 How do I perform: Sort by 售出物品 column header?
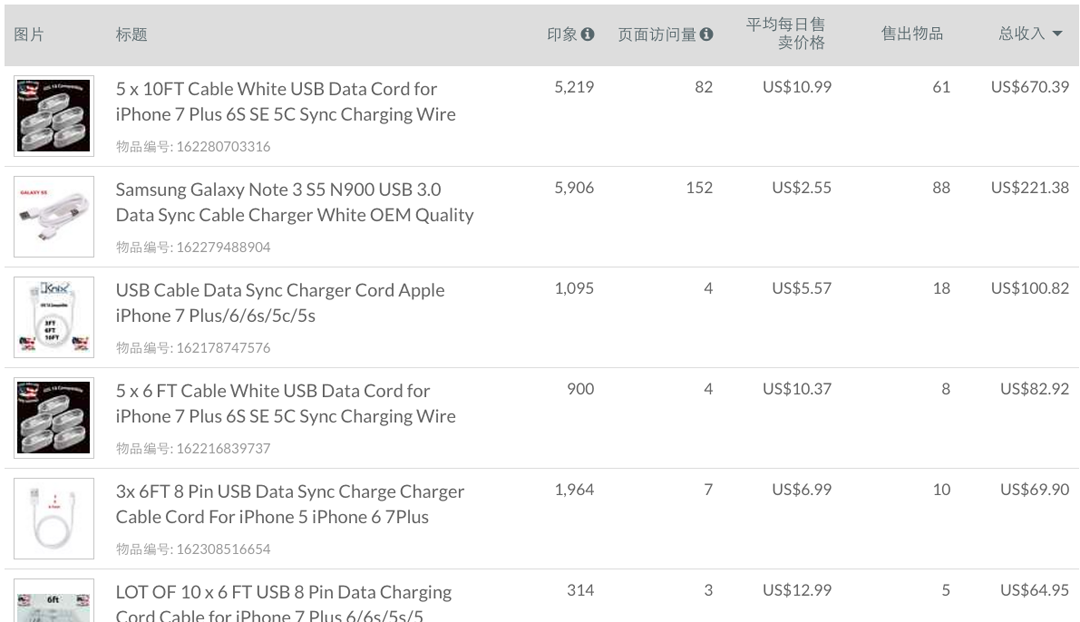click(912, 33)
